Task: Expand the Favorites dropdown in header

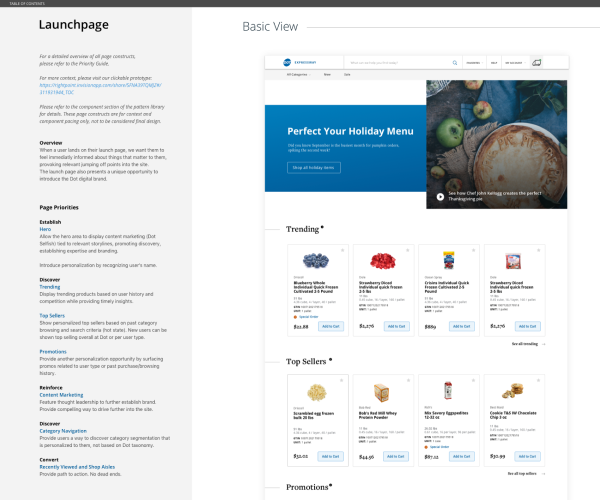Action: coord(473,62)
